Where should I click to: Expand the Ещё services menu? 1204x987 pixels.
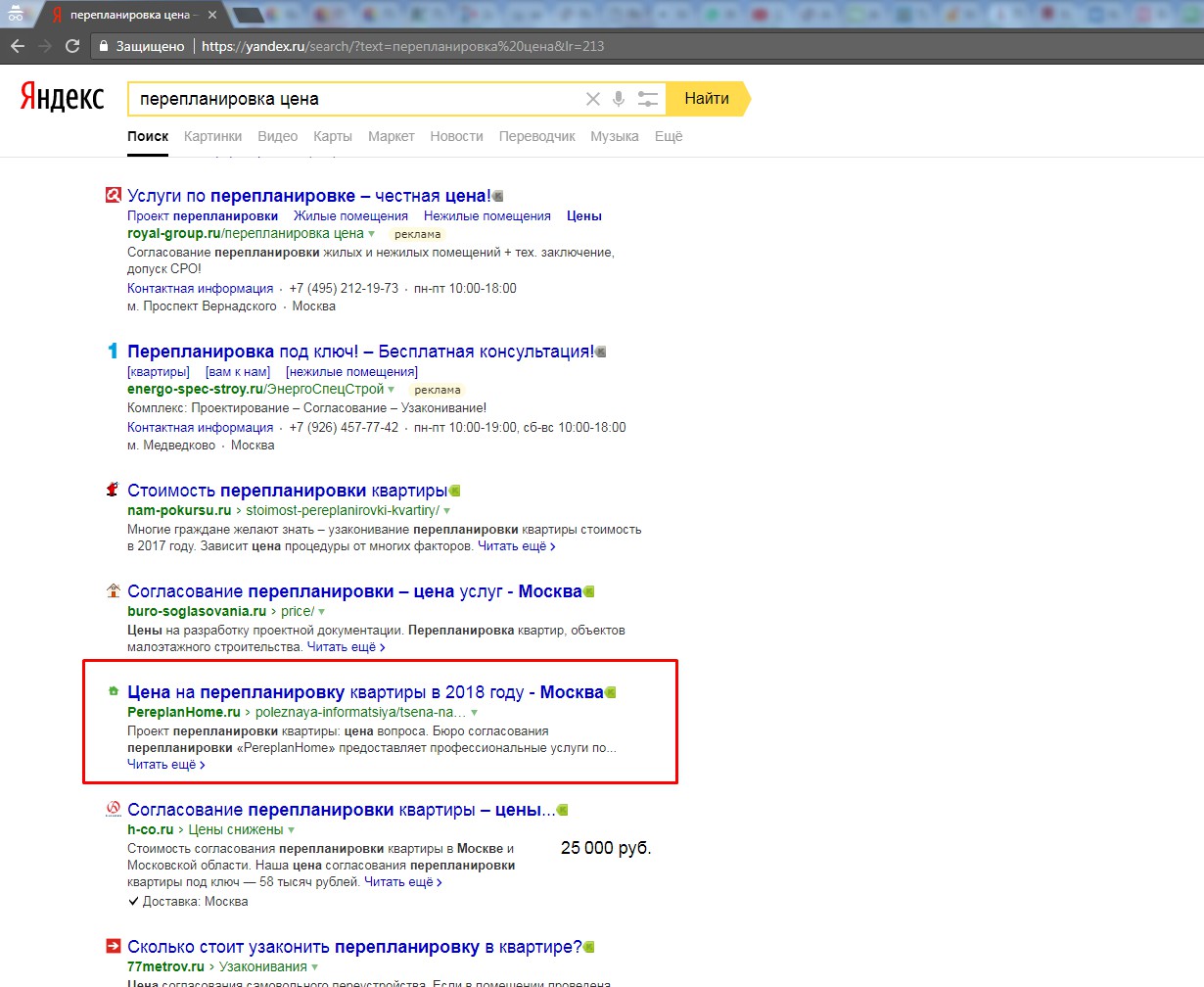coord(669,136)
